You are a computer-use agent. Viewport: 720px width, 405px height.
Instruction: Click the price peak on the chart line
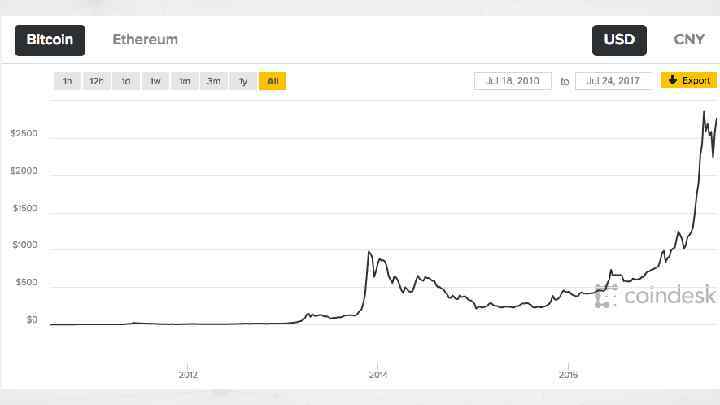click(704, 112)
